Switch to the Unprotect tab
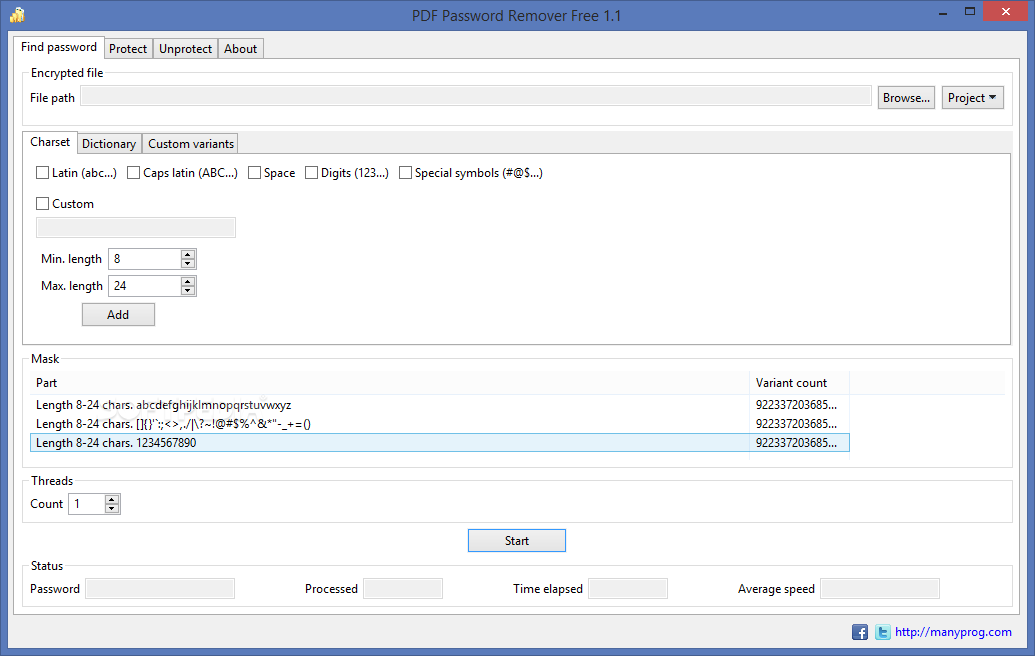1035x656 pixels. tap(185, 49)
